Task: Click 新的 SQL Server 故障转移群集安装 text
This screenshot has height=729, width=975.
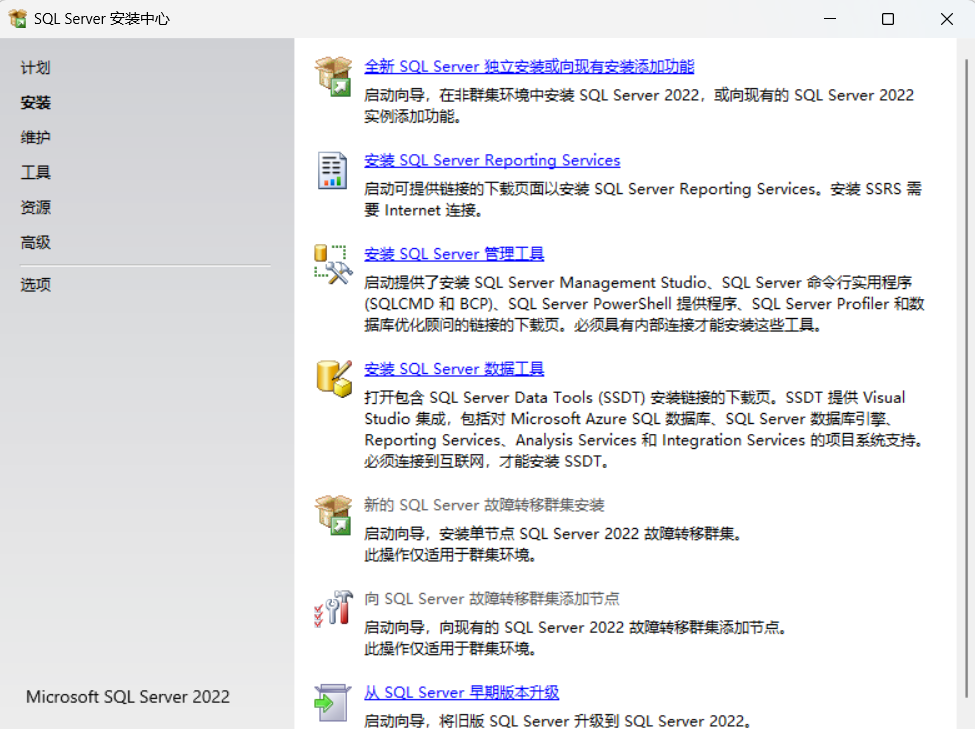Action: tap(484, 505)
